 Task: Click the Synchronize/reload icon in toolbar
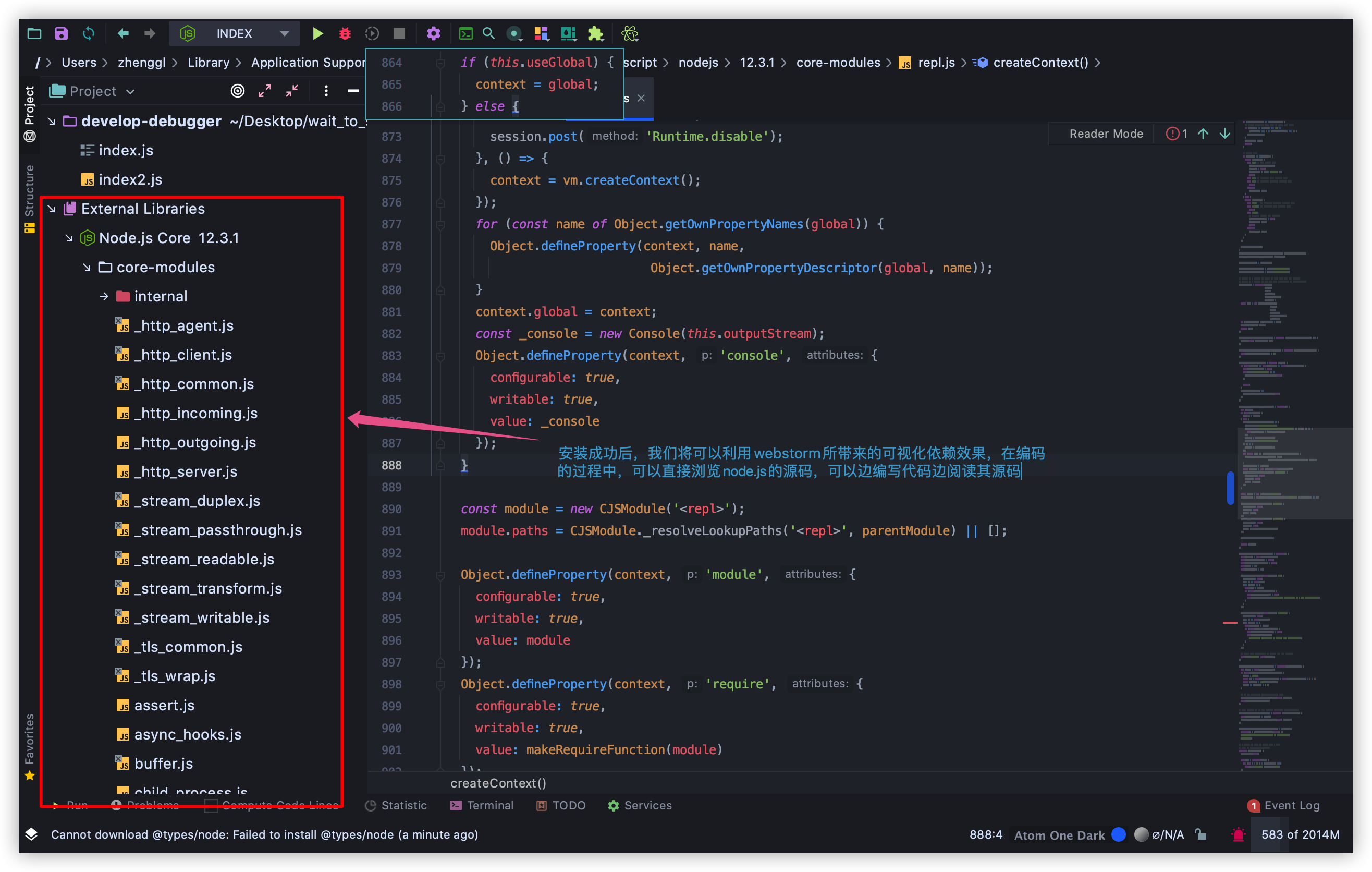[88, 33]
